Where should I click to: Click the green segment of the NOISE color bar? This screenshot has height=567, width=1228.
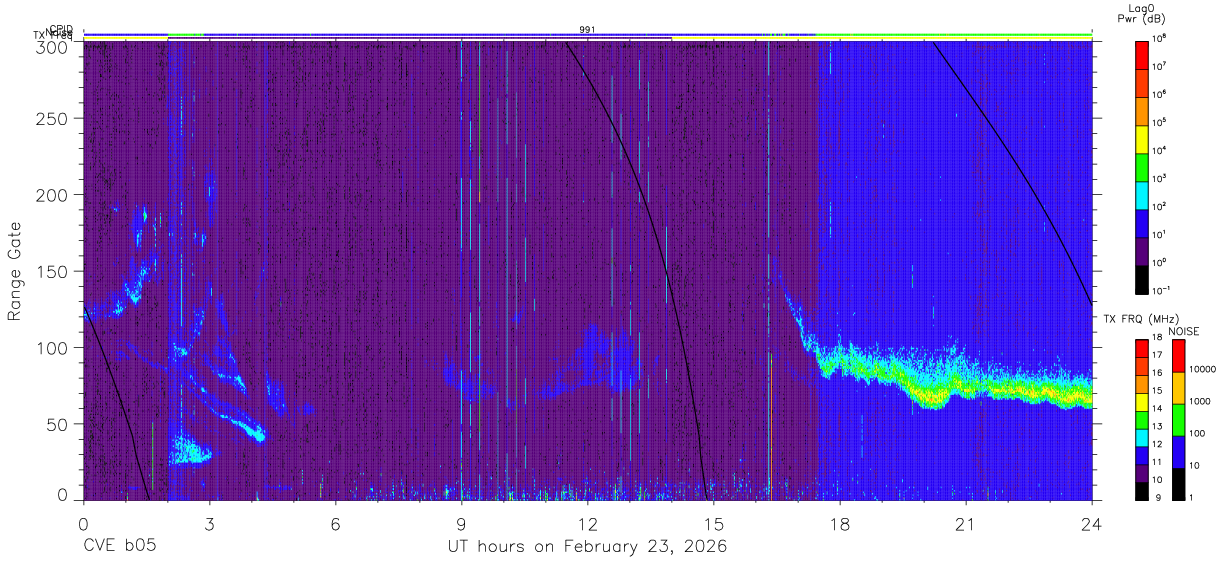coord(1178,419)
